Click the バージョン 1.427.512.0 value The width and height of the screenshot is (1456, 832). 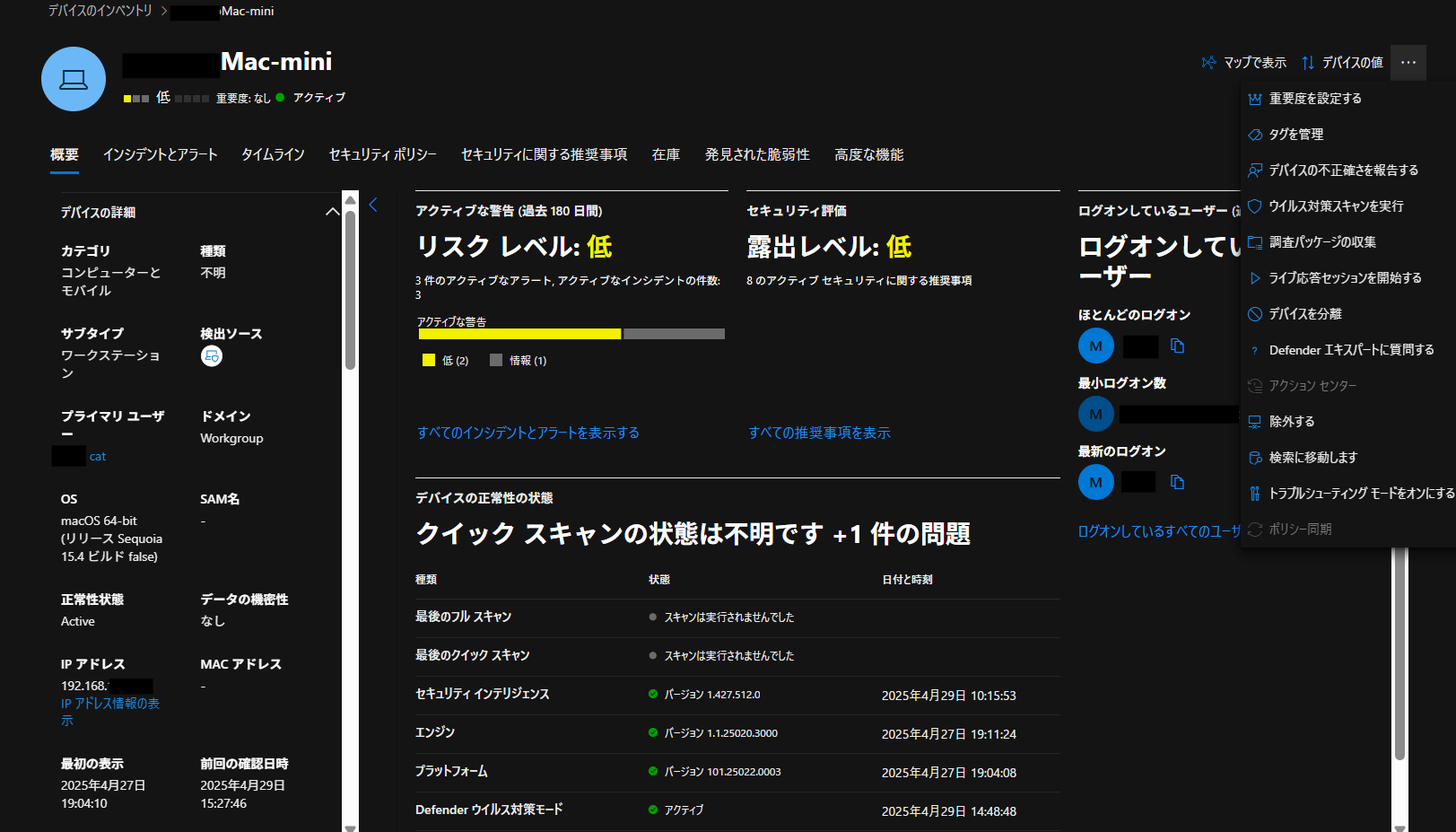coord(712,695)
